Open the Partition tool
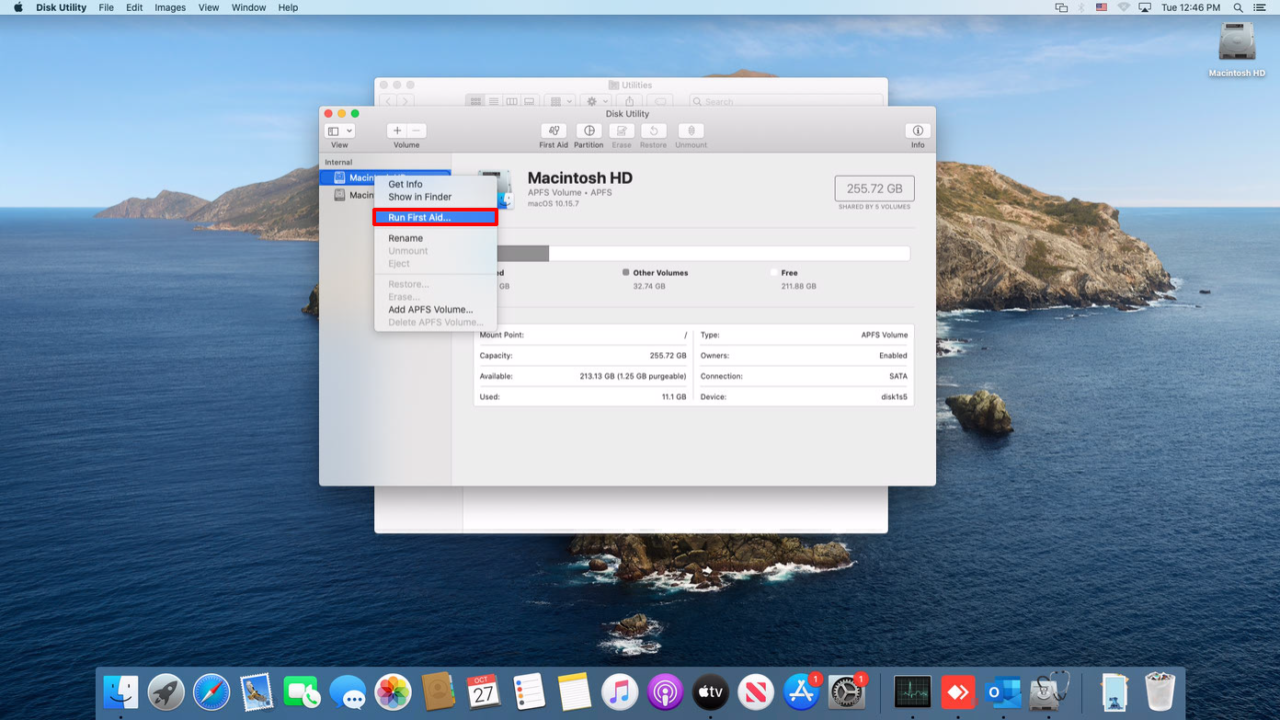The width and height of the screenshot is (1280, 720). 589,134
